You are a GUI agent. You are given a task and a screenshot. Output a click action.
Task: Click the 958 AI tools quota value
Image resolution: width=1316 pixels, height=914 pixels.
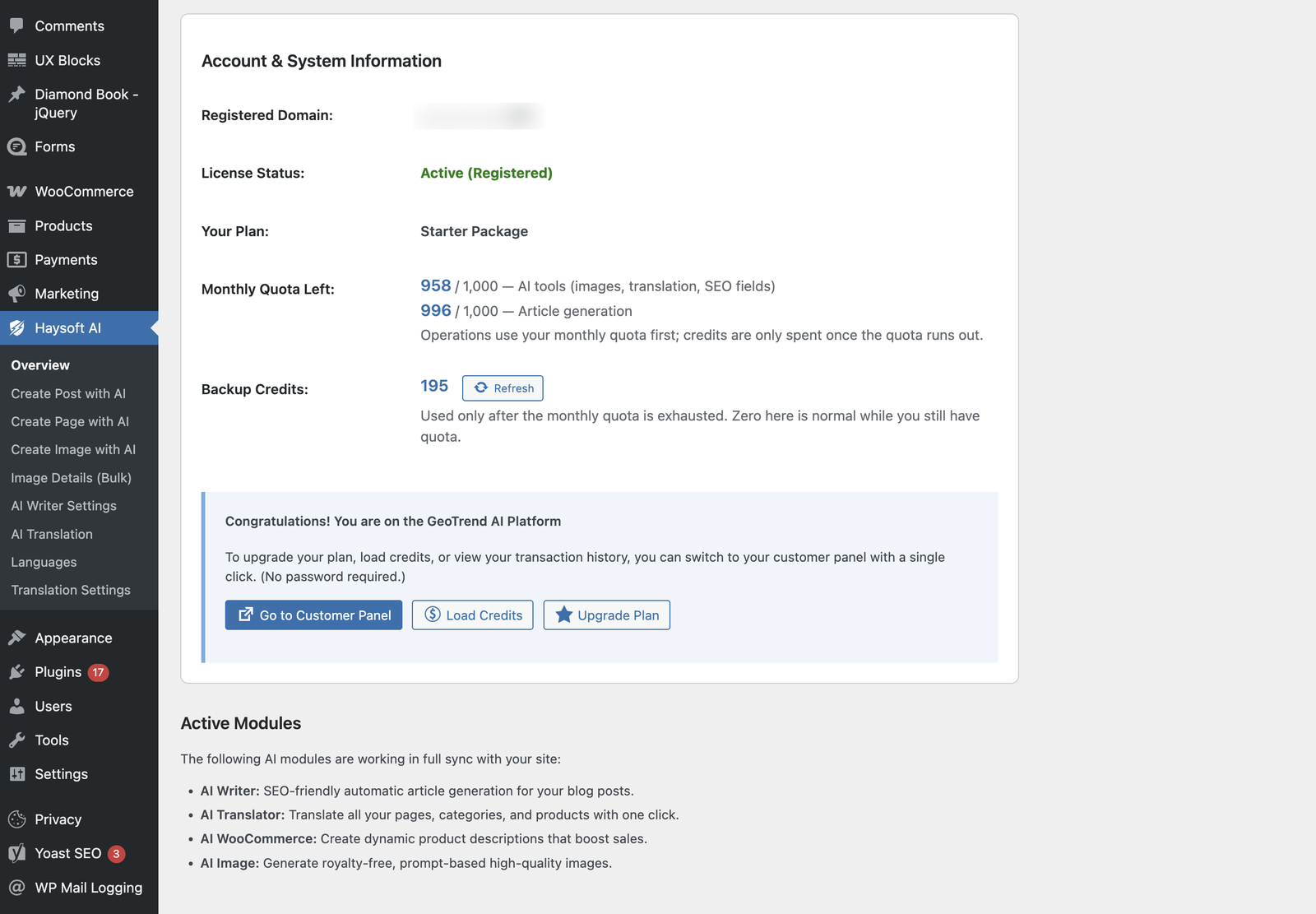435,285
